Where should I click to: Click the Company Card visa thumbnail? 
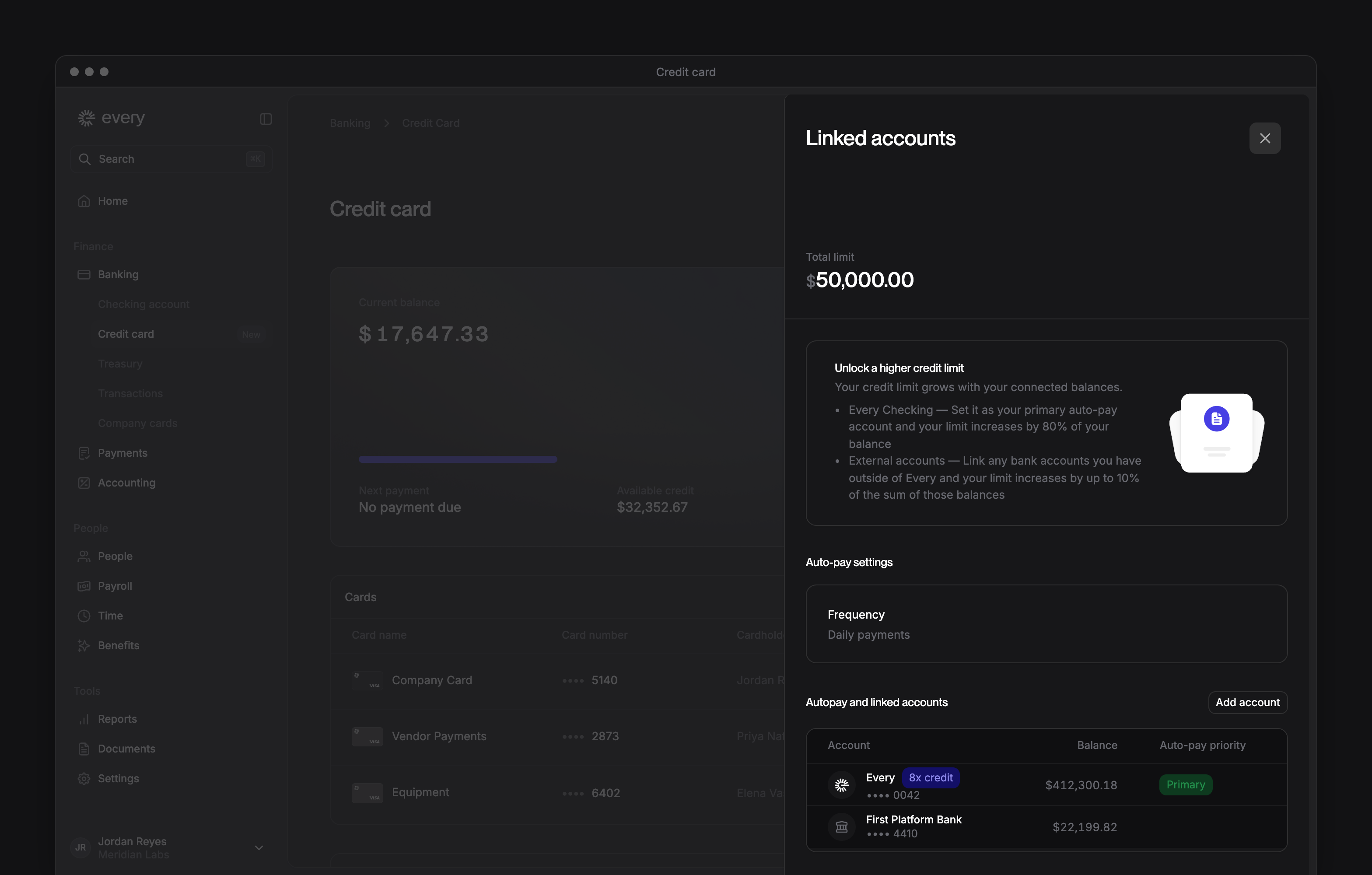click(367, 680)
